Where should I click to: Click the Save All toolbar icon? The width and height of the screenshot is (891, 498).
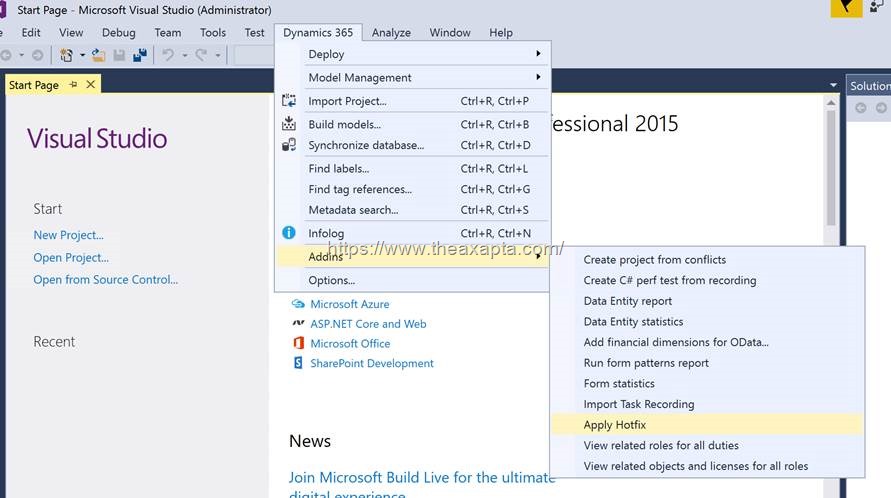pyautogui.click(x=140, y=55)
